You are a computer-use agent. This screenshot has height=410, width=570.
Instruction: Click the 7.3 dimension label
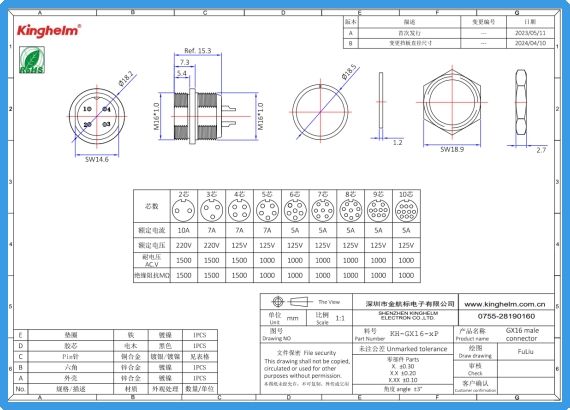(185, 62)
